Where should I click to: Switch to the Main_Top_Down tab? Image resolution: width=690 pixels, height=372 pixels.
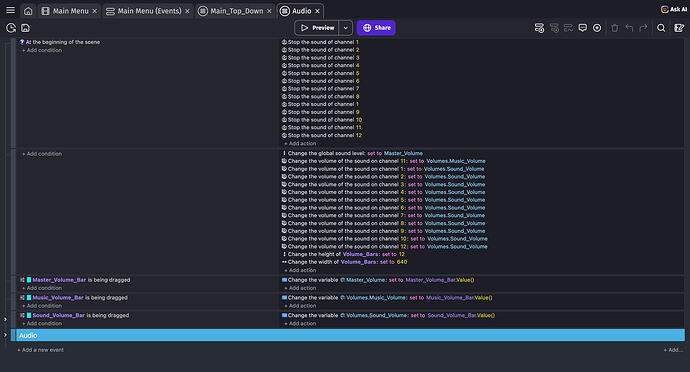coord(236,11)
